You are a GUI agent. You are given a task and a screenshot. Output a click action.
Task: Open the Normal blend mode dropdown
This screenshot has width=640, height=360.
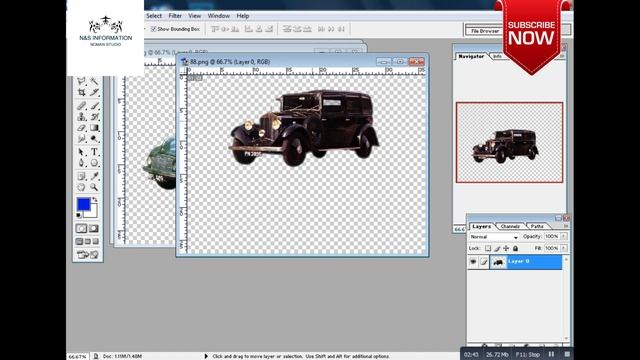point(494,237)
